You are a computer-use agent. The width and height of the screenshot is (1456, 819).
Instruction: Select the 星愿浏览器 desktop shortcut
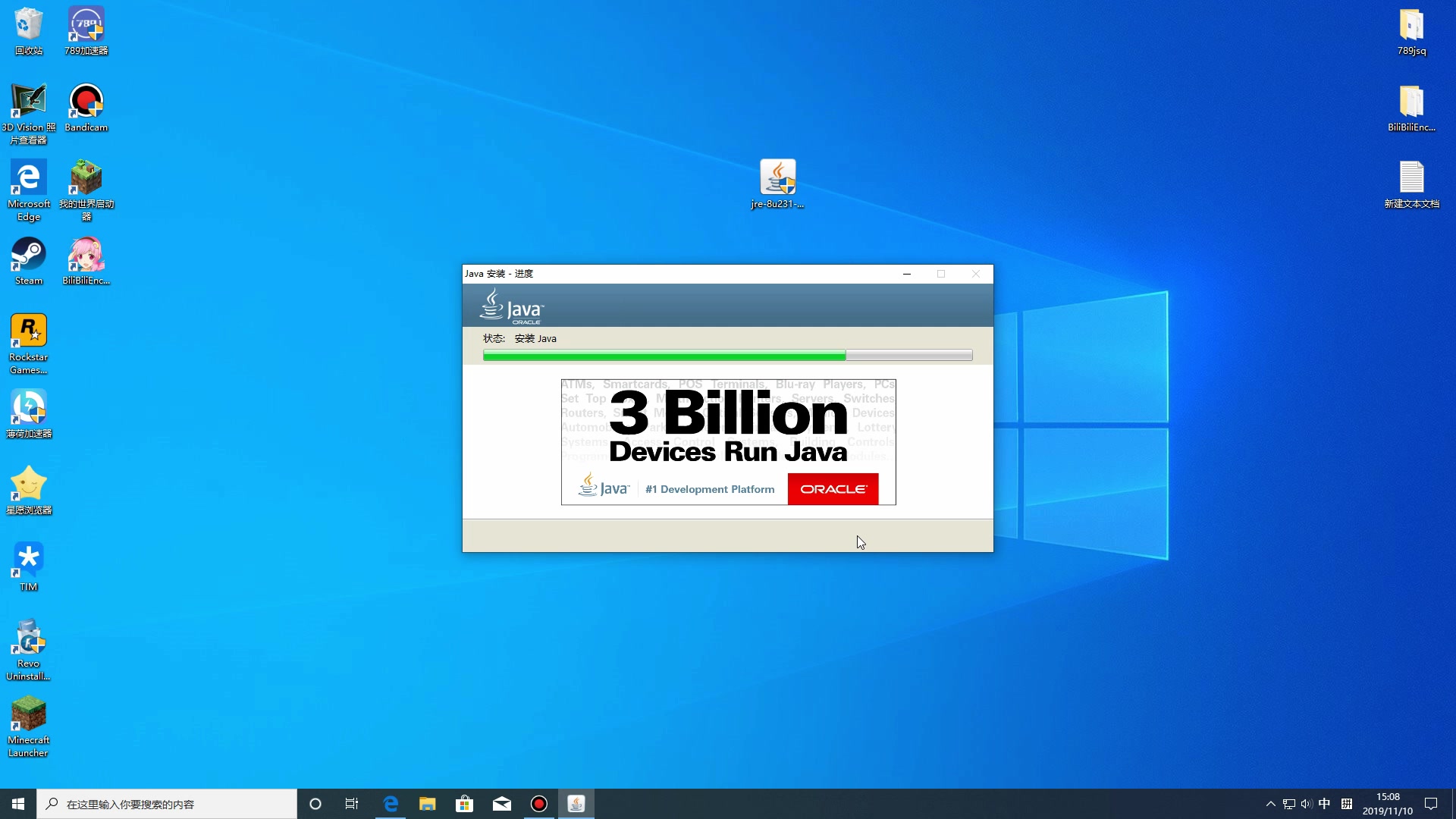click(29, 491)
